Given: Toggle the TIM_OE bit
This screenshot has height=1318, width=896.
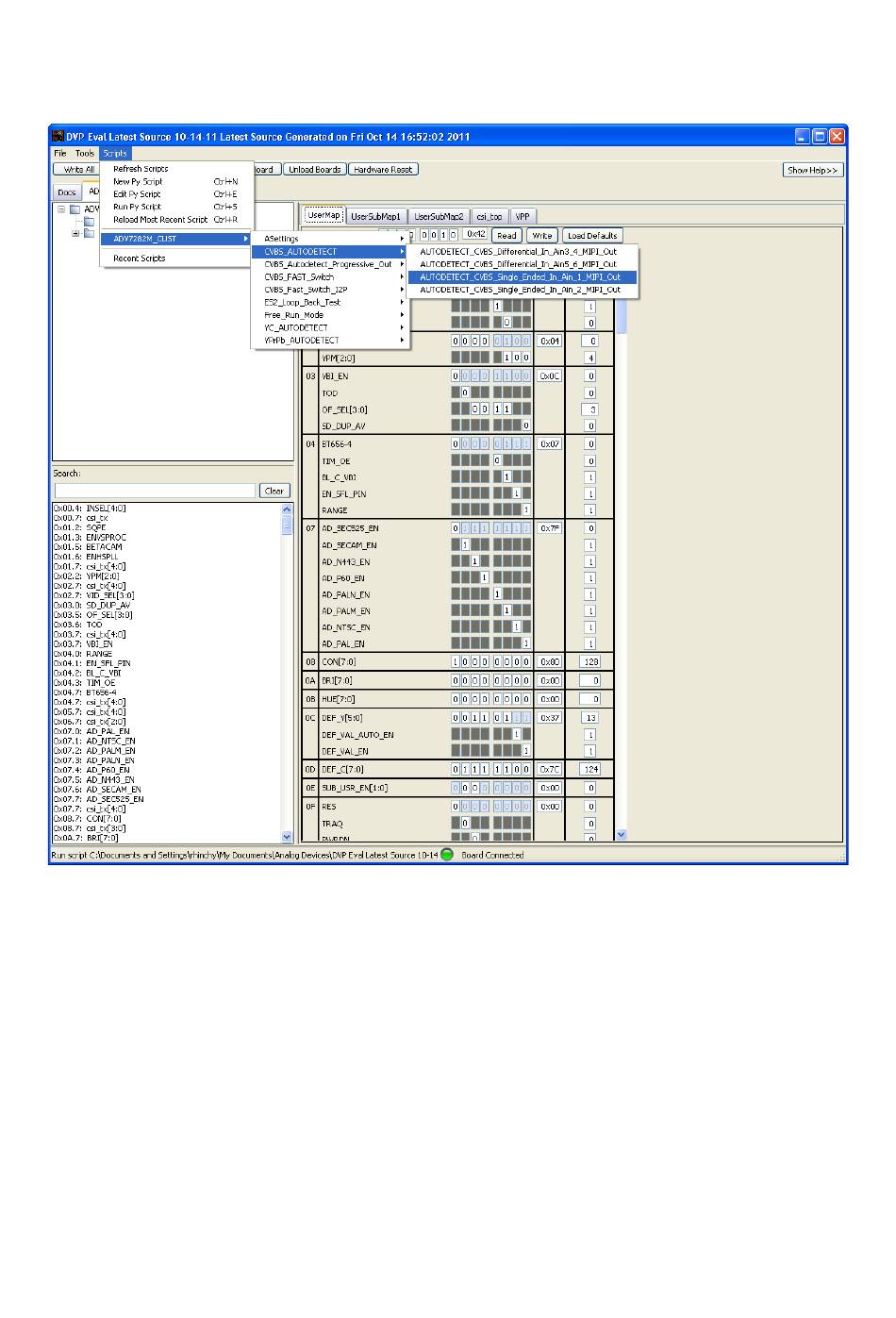Looking at the screenshot, I should tap(496, 460).
